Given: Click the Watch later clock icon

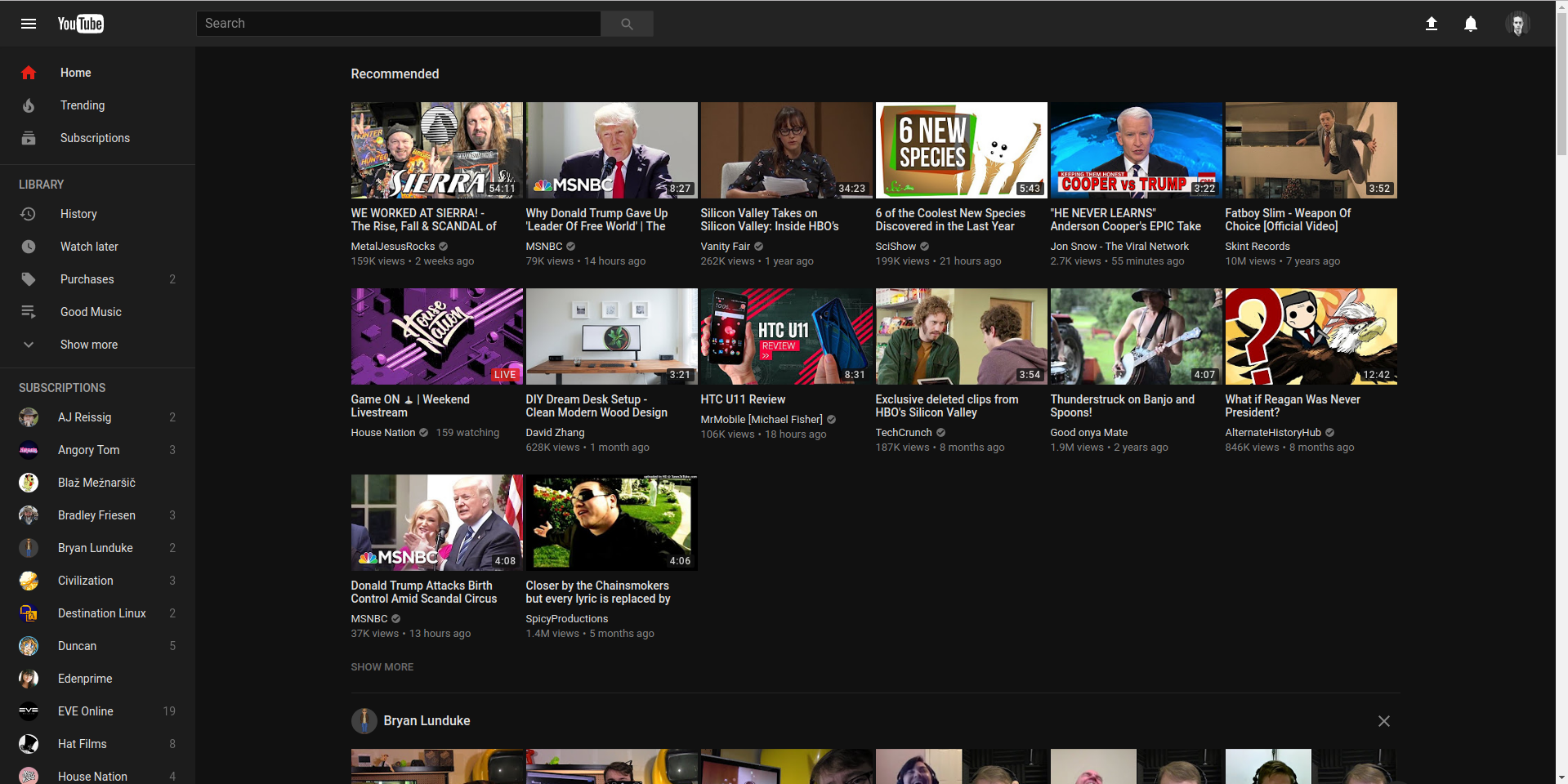Looking at the screenshot, I should [x=29, y=247].
